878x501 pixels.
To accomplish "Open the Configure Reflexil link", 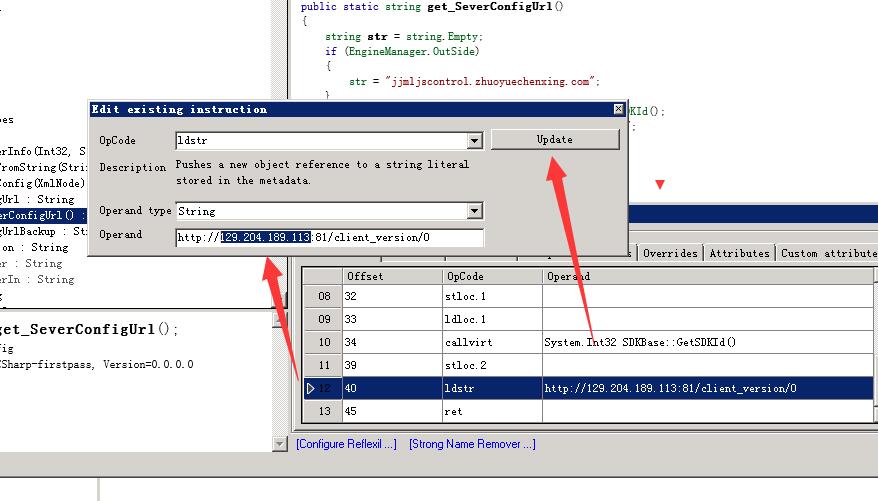I will 346,443.
